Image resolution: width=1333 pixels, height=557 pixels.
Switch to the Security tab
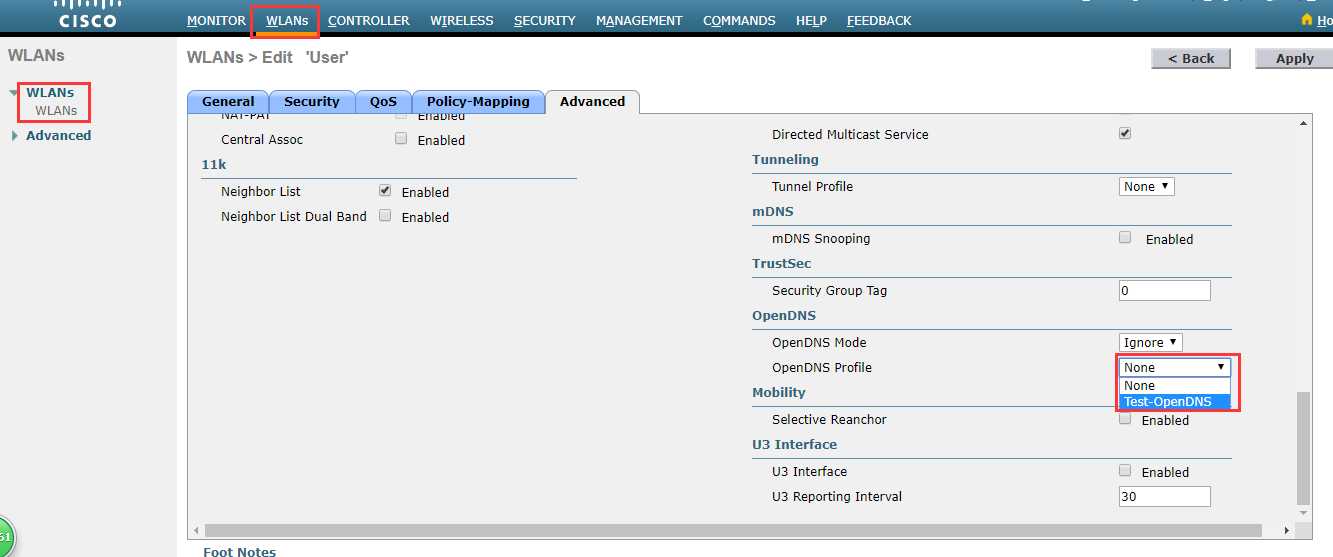[311, 102]
